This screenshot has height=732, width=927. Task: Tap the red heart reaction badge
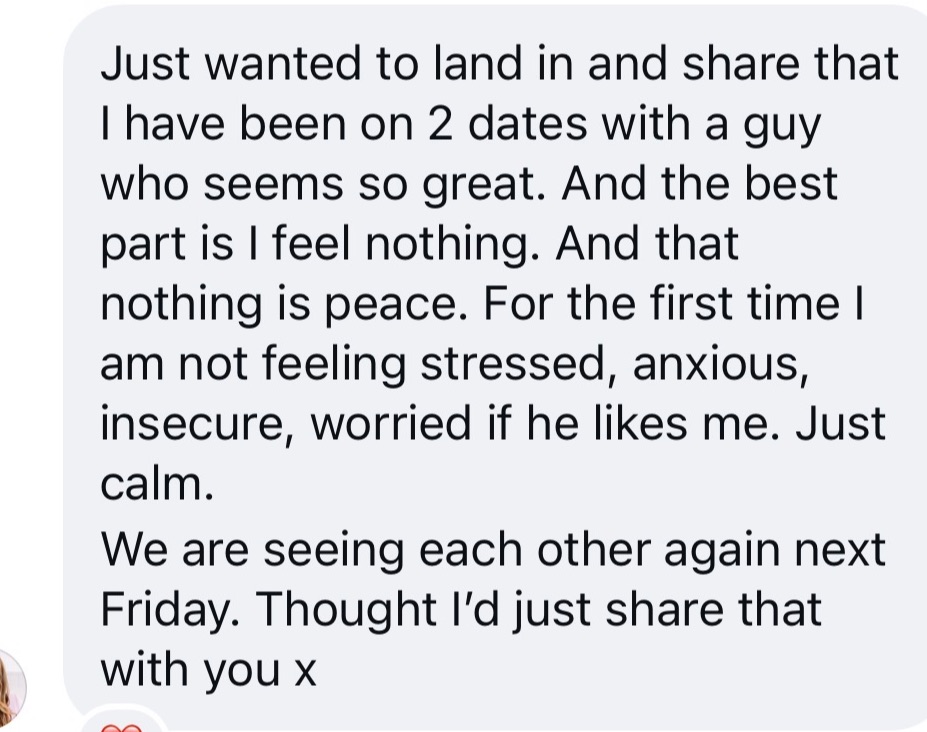[121, 725]
